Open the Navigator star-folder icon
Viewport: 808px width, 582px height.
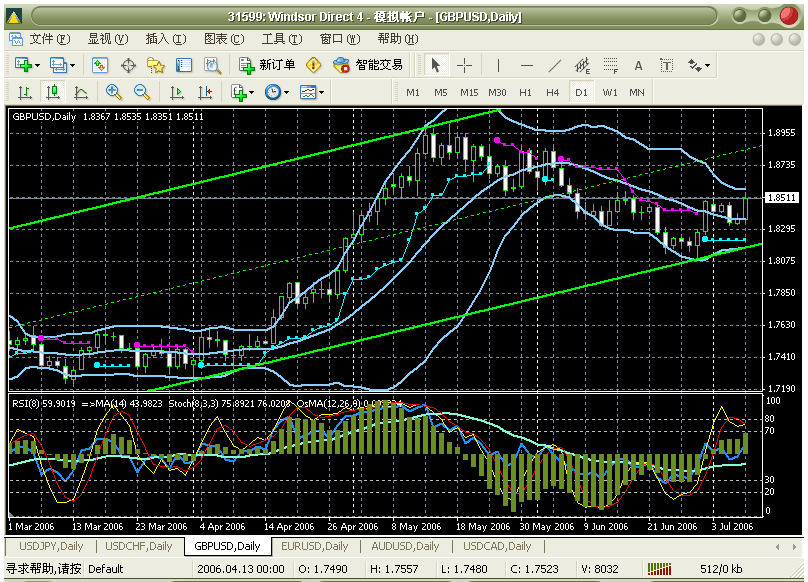click(156, 65)
